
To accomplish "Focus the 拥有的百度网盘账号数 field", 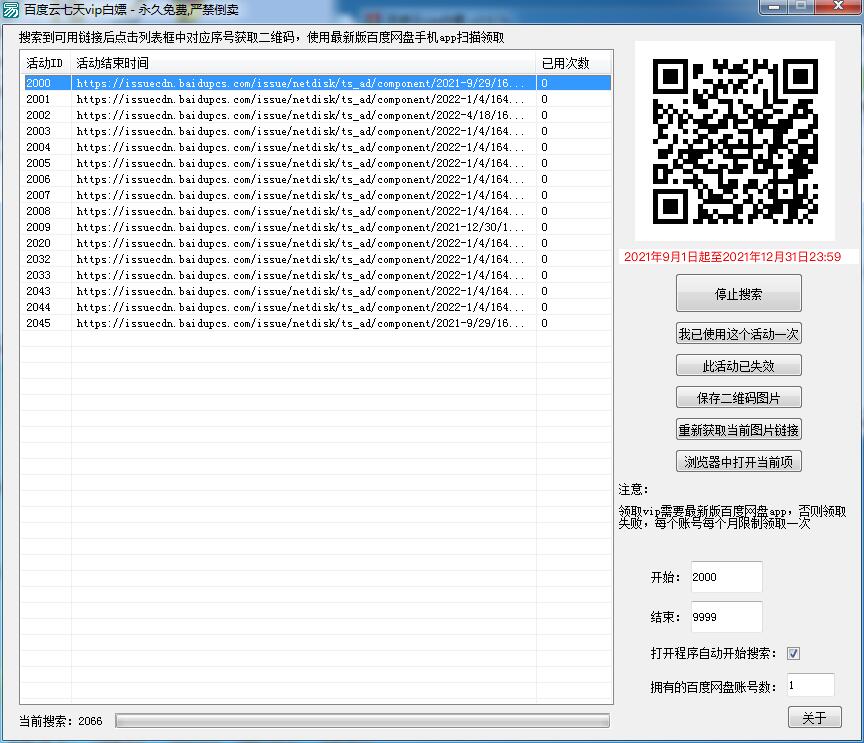I will pos(810,685).
